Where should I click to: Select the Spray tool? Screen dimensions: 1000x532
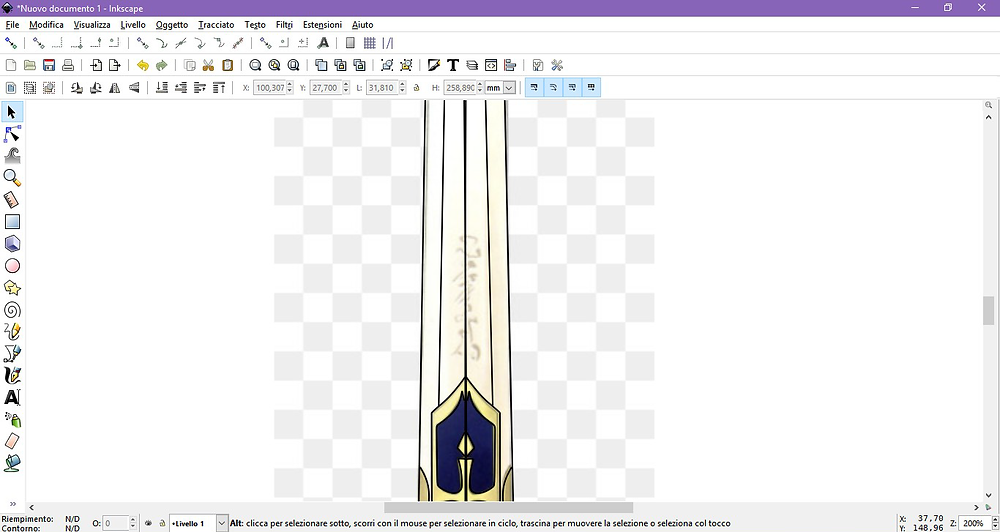click(x=12, y=419)
